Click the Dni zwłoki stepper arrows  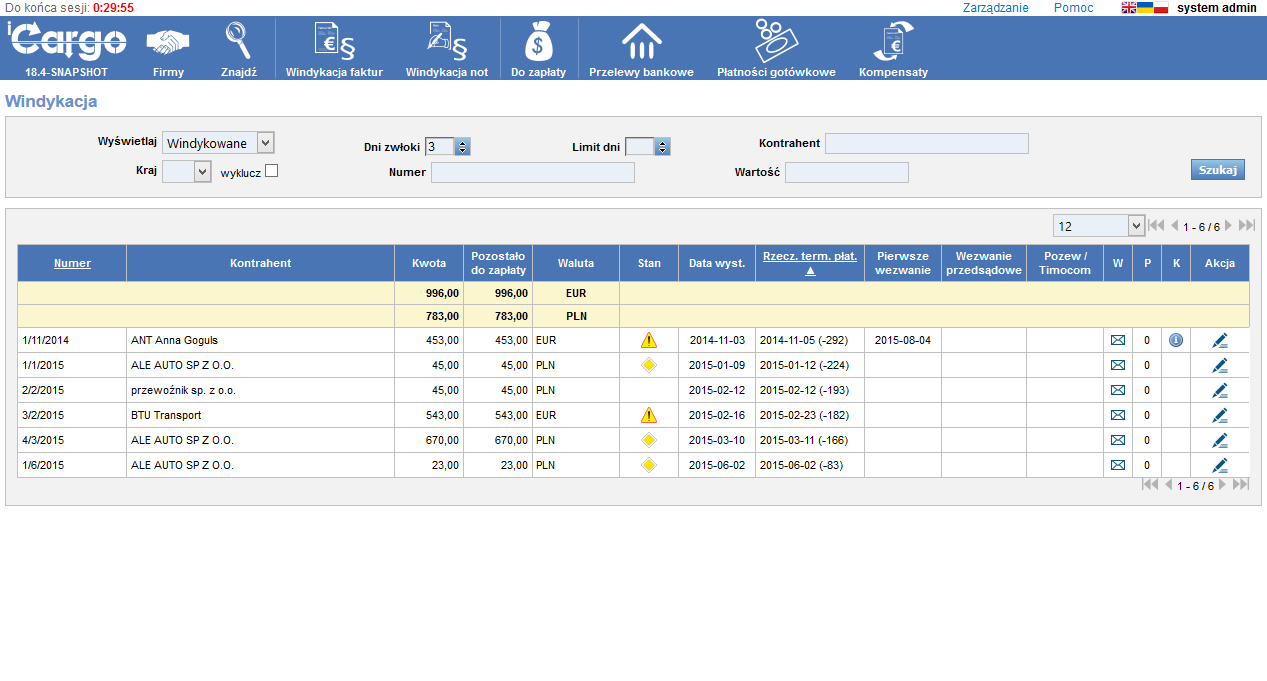coord(462,147)
